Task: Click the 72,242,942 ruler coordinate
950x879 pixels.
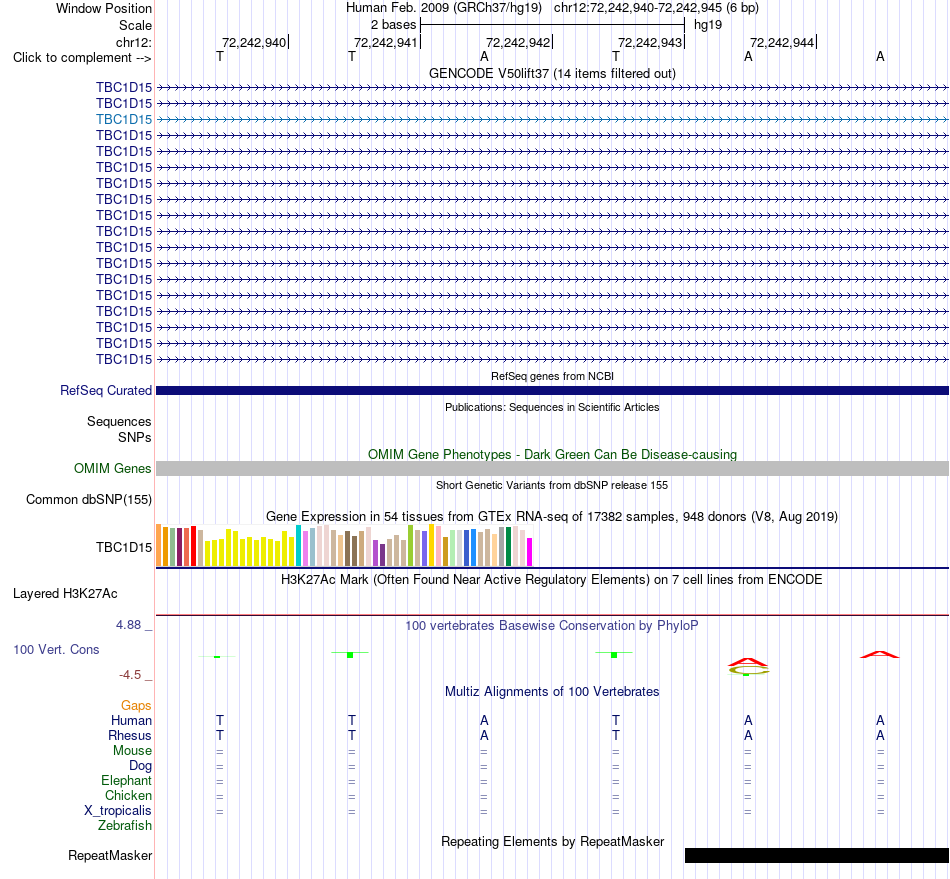Action: pos(518,42)
